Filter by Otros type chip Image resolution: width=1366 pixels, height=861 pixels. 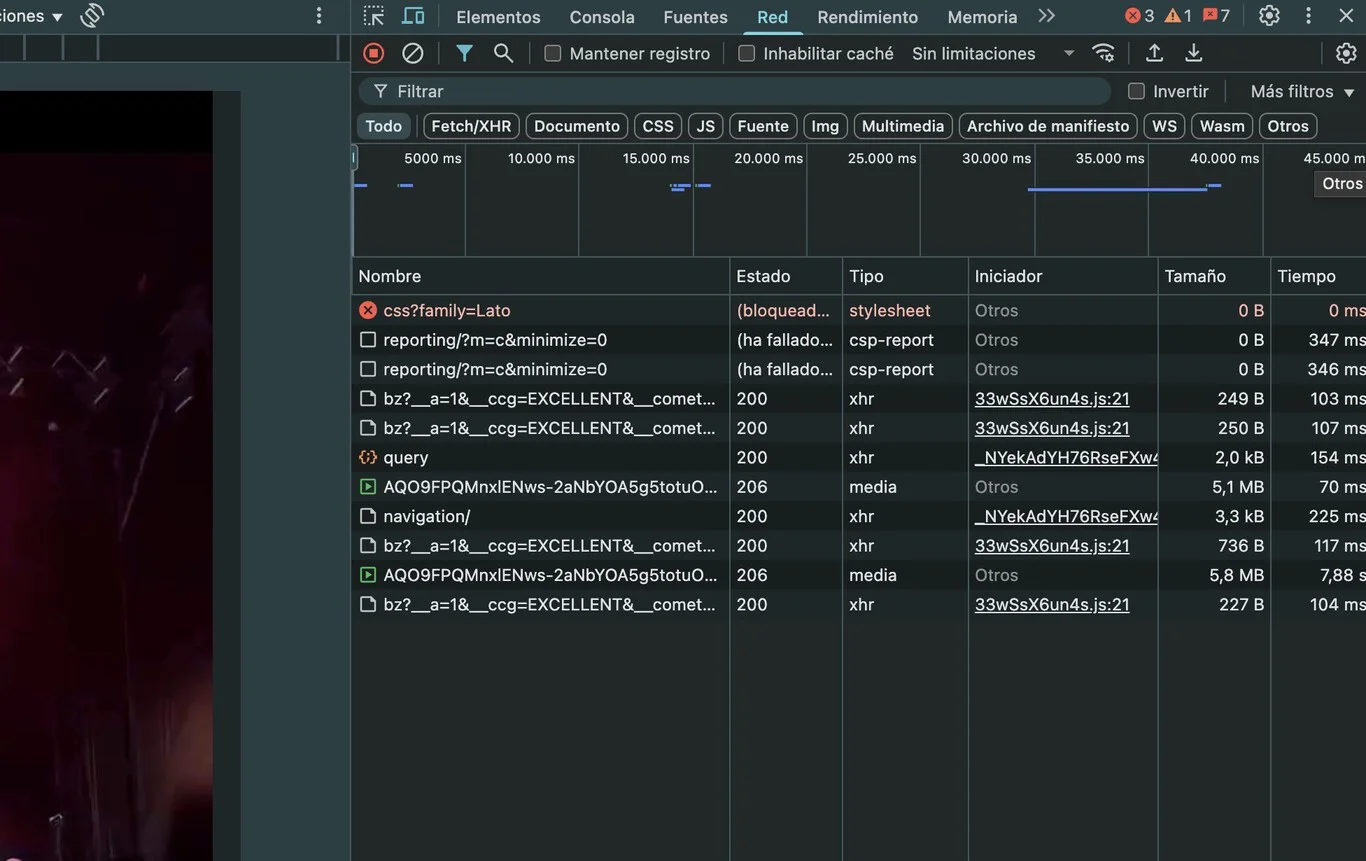coord(1288,126)
